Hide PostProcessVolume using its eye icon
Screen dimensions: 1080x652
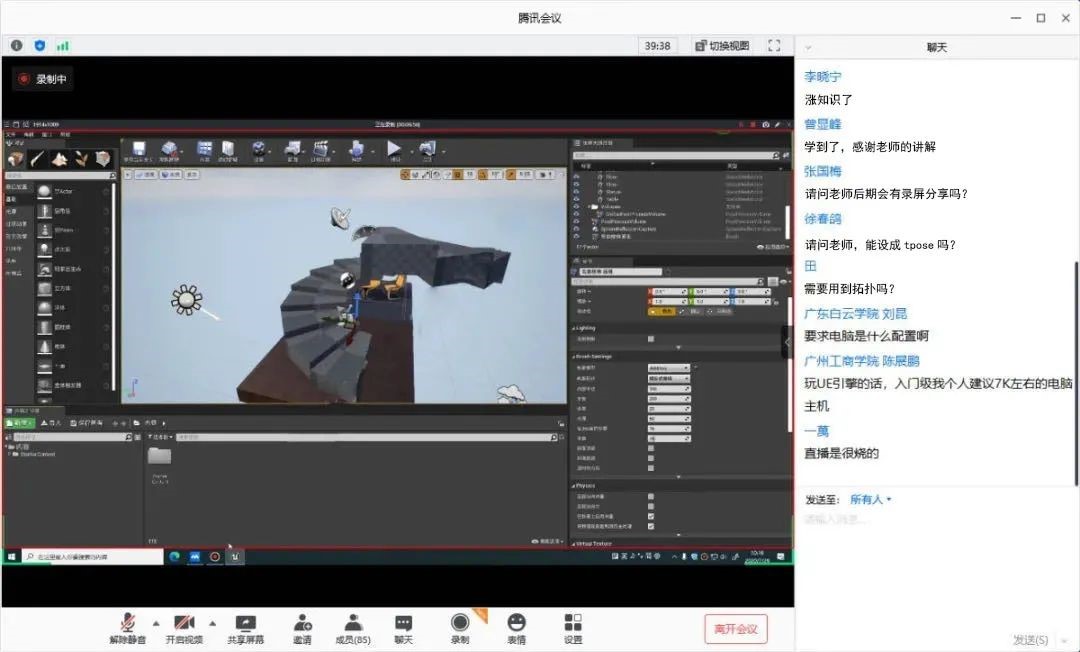coord(577,222)
